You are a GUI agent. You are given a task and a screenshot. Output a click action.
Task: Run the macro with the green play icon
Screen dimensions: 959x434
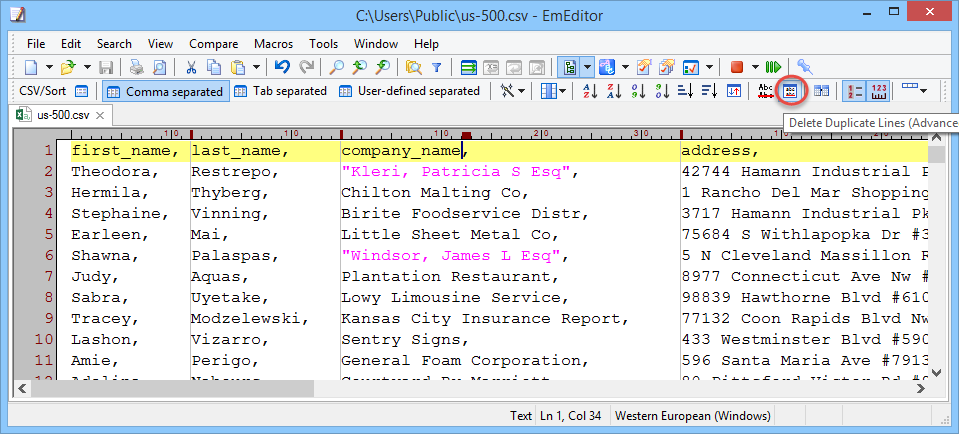(x=773, y=67)
